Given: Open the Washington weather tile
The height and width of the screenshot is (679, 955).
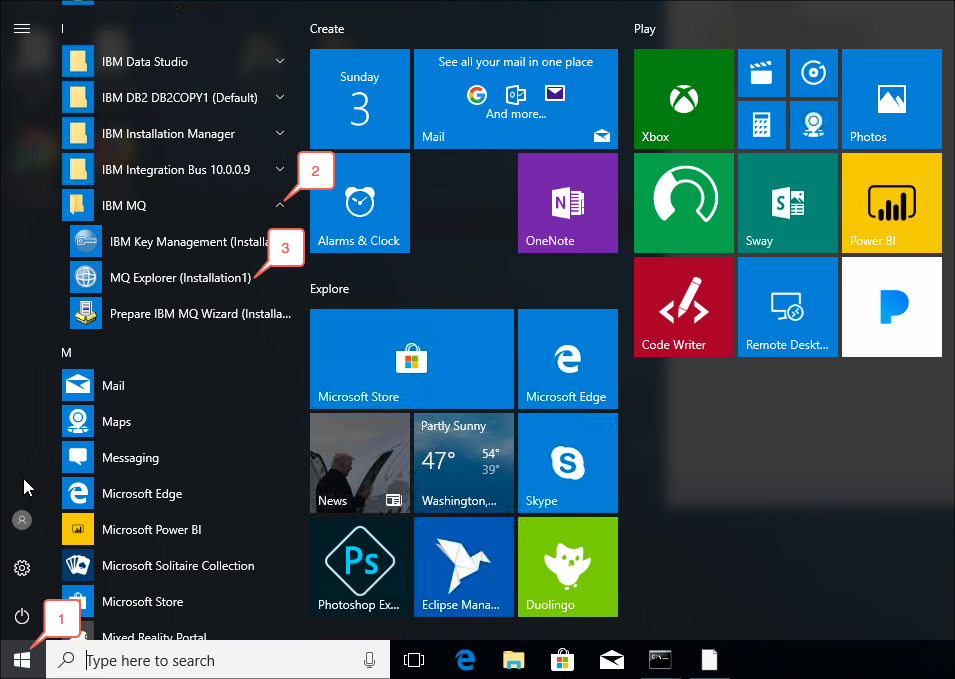Looking at the screenshot, I should pos(463,463).
